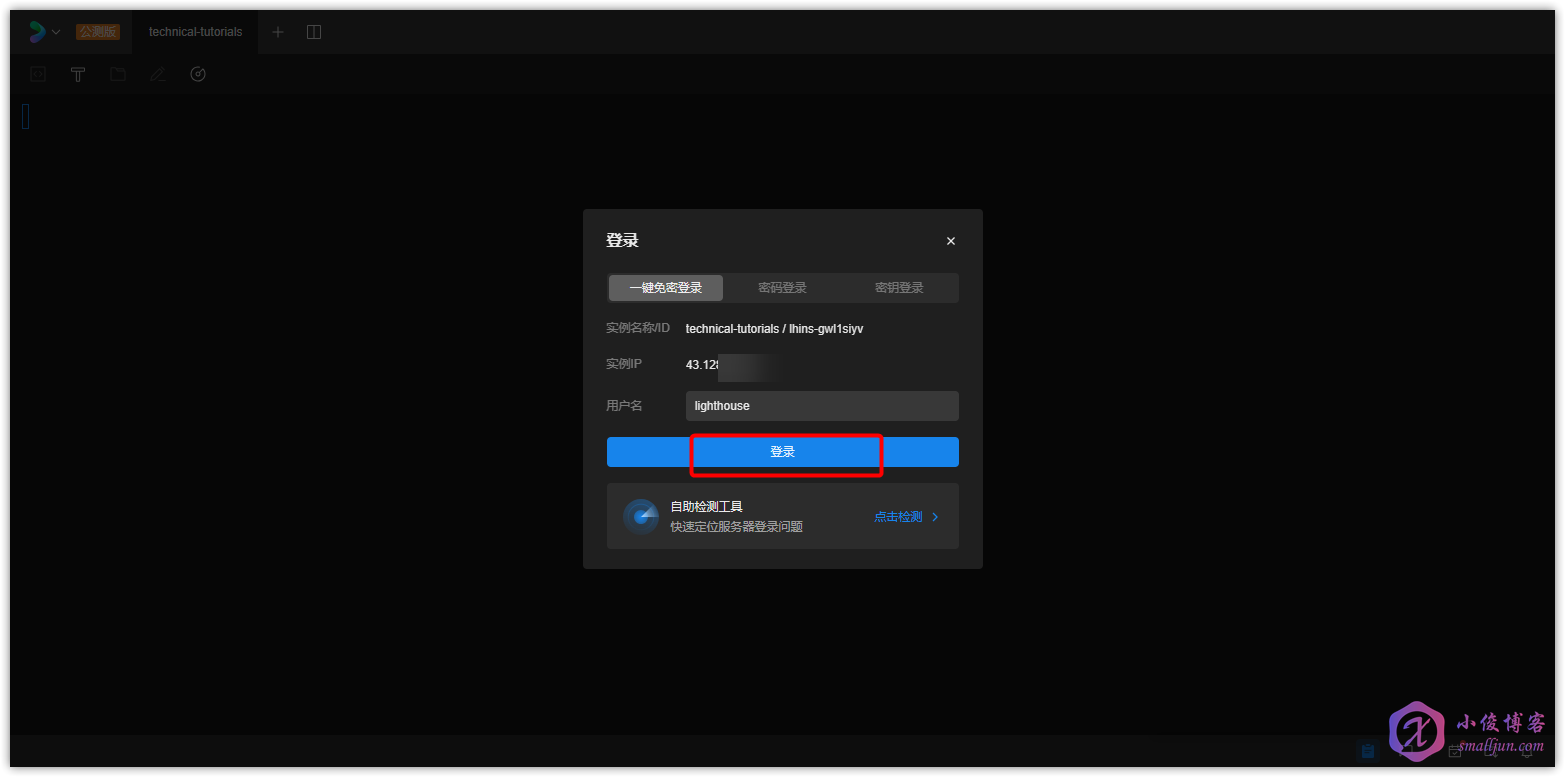Click the app logo in the top left
1565x777 pixels.
[x=37, y=32]
